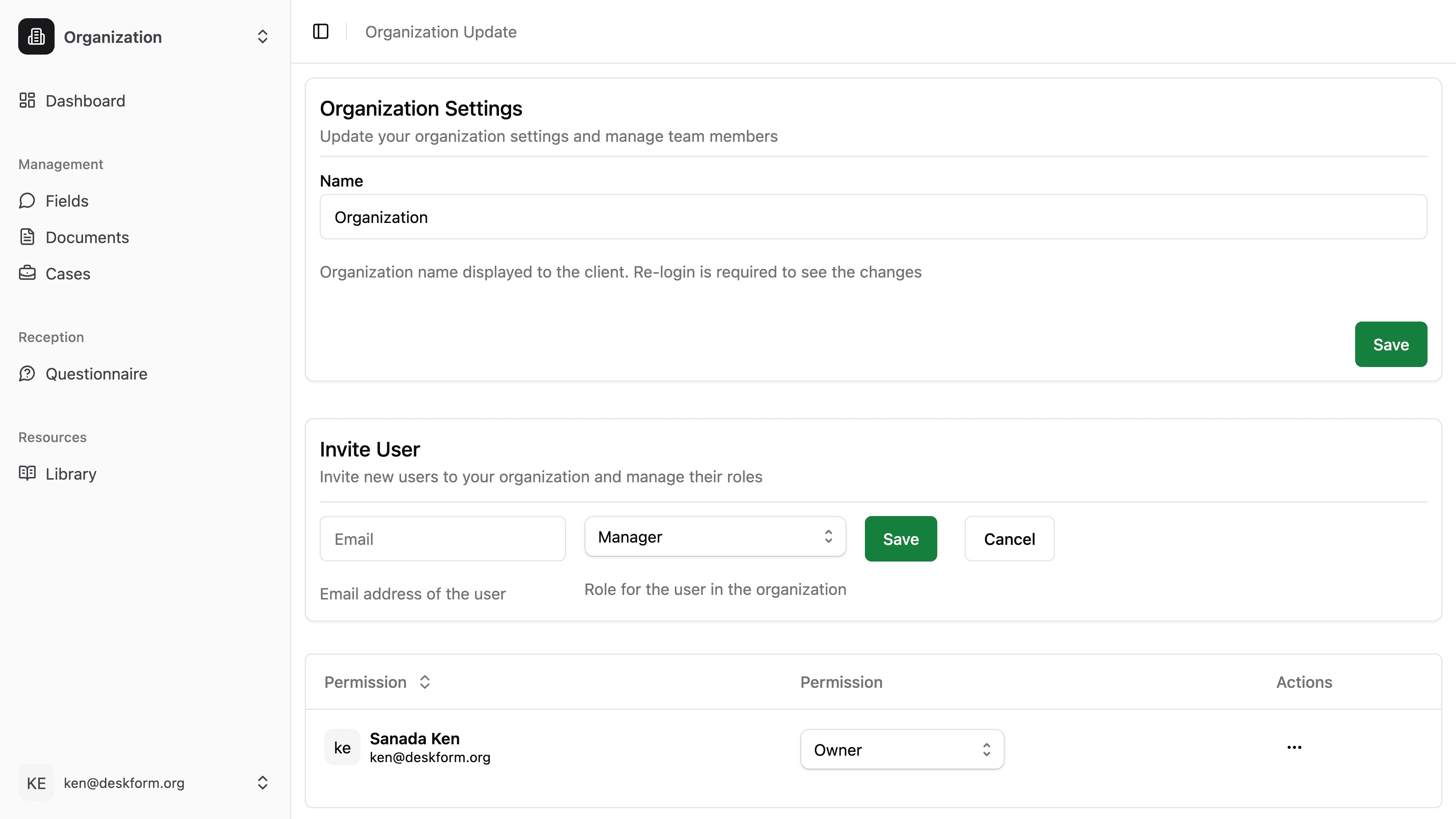Image resolution: width=1456 pixels, height=819 pixels.
Task: Click the Email input field
Action: point(442,539)
